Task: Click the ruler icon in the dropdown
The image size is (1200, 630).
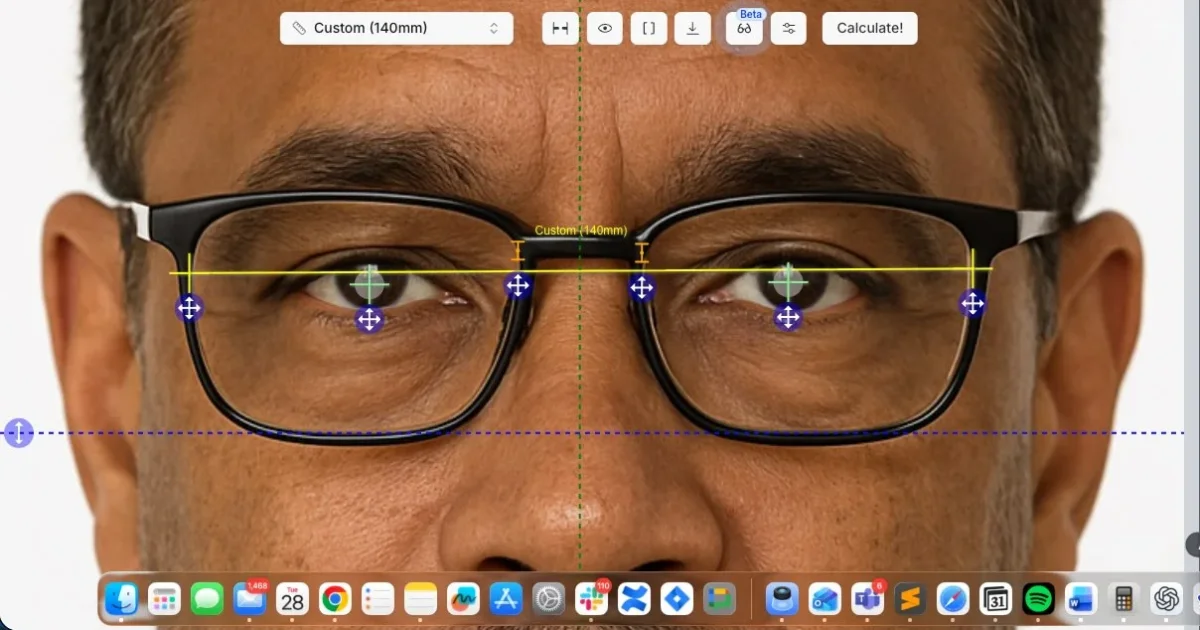Action: point(299,28)
